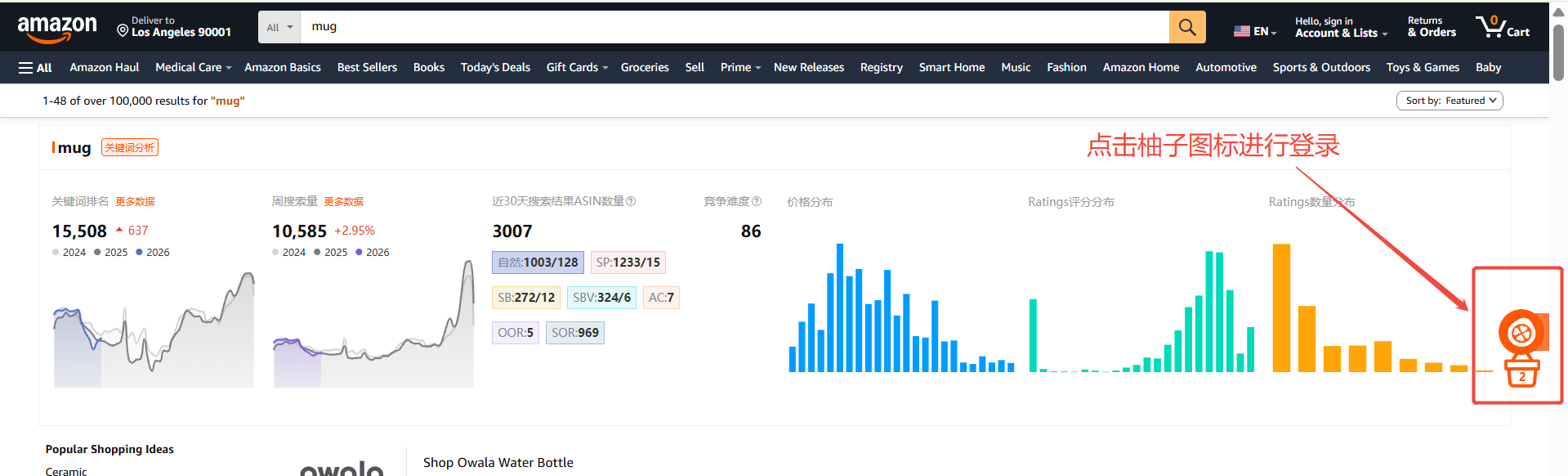The width and height of the screenshot is (1568, 476).
Task: Click the SBV:324/6 tag
Action: click(601, 298)
